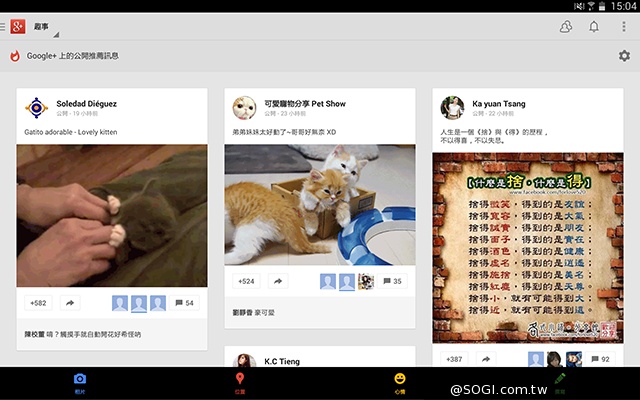Image resolution: width=640 pixels, height=400 pixels.
Task: Check the 15:04 clock in status bar
Action: coord(623,6)
